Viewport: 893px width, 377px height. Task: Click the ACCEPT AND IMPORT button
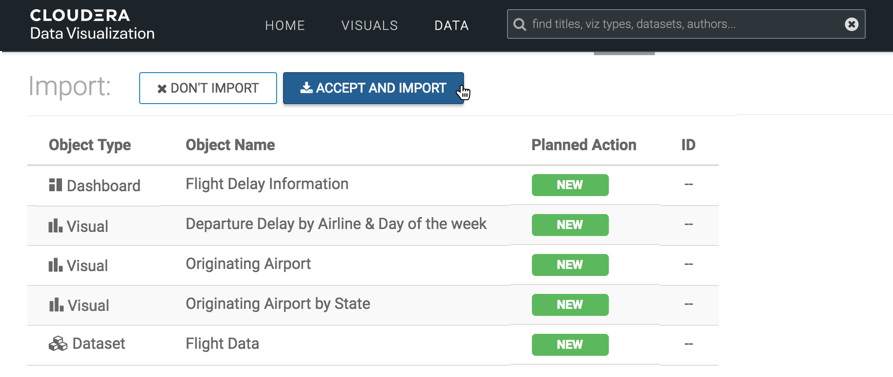pos(373,88)
